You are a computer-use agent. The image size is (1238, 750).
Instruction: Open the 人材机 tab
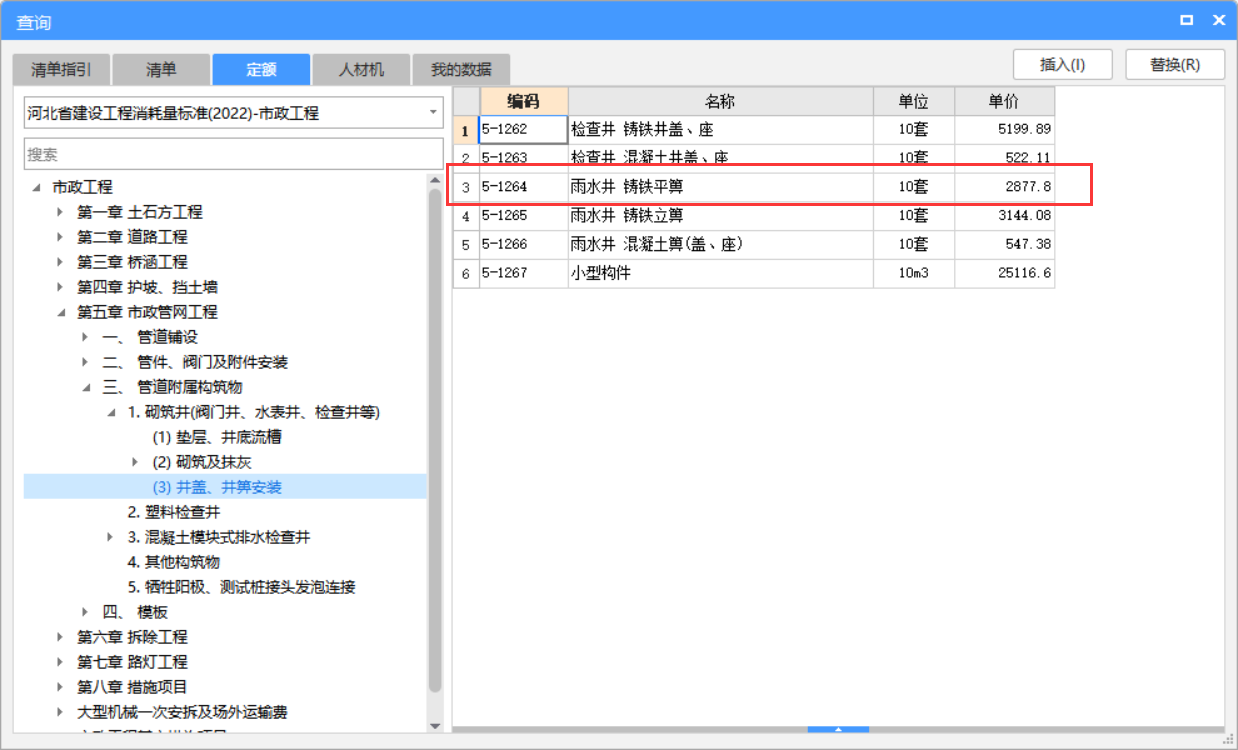[x=361, y=70]
